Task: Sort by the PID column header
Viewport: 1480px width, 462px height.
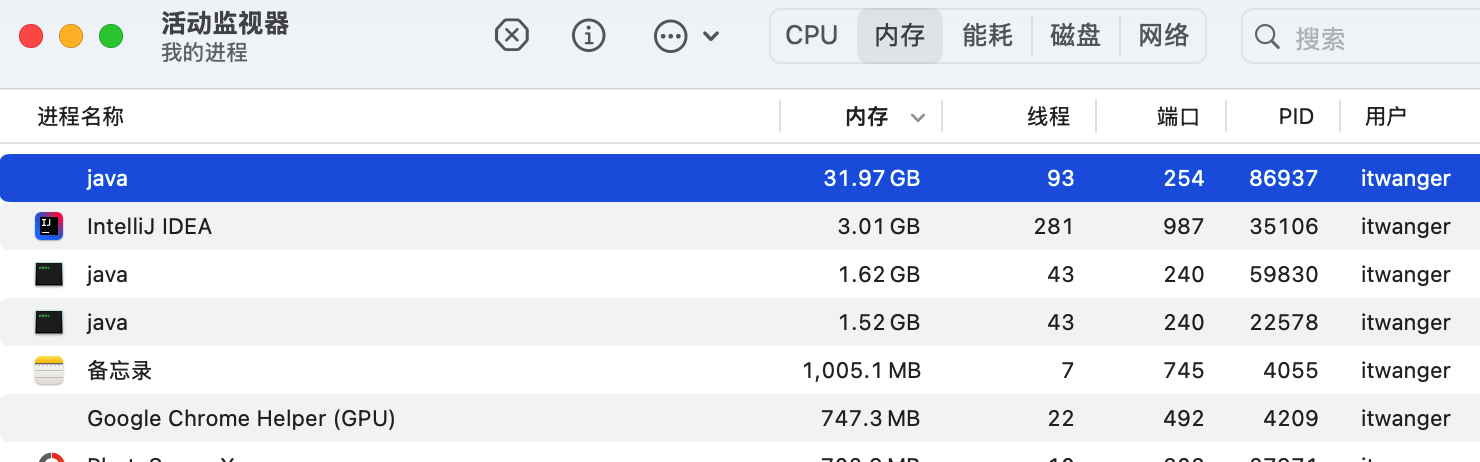Action: click(x=1295, y=117)
